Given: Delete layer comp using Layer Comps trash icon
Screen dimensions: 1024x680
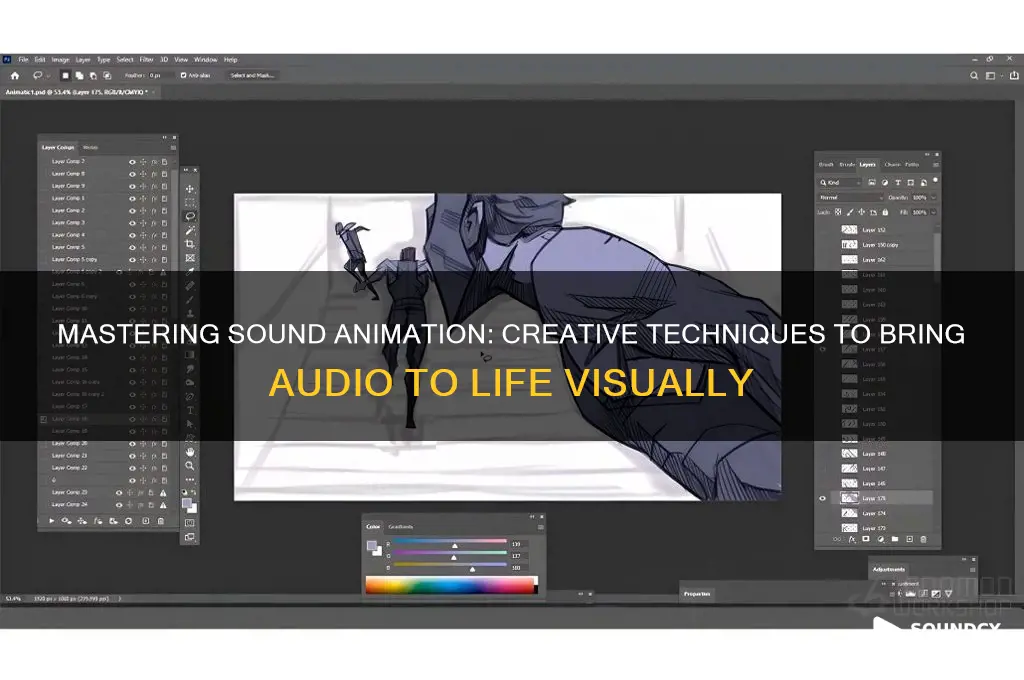Looking at the screenshot, I should pyautogui.click(x=161, y=521).
